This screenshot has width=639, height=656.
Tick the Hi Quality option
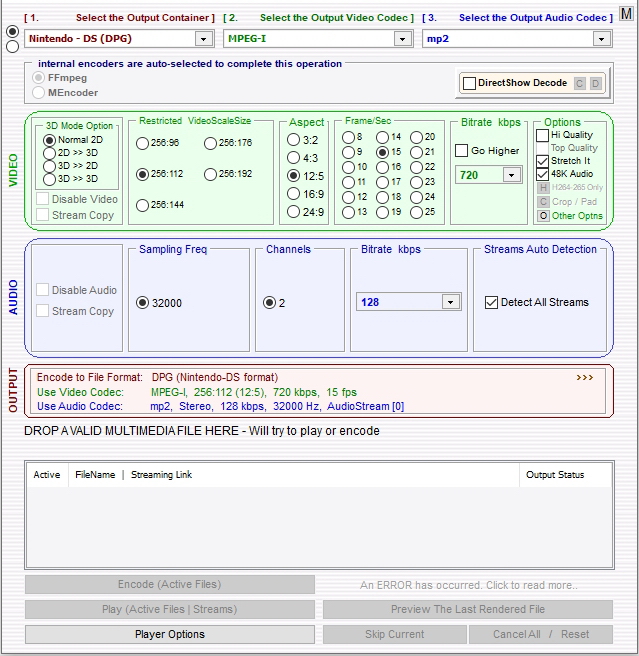(x=543, y=135)
